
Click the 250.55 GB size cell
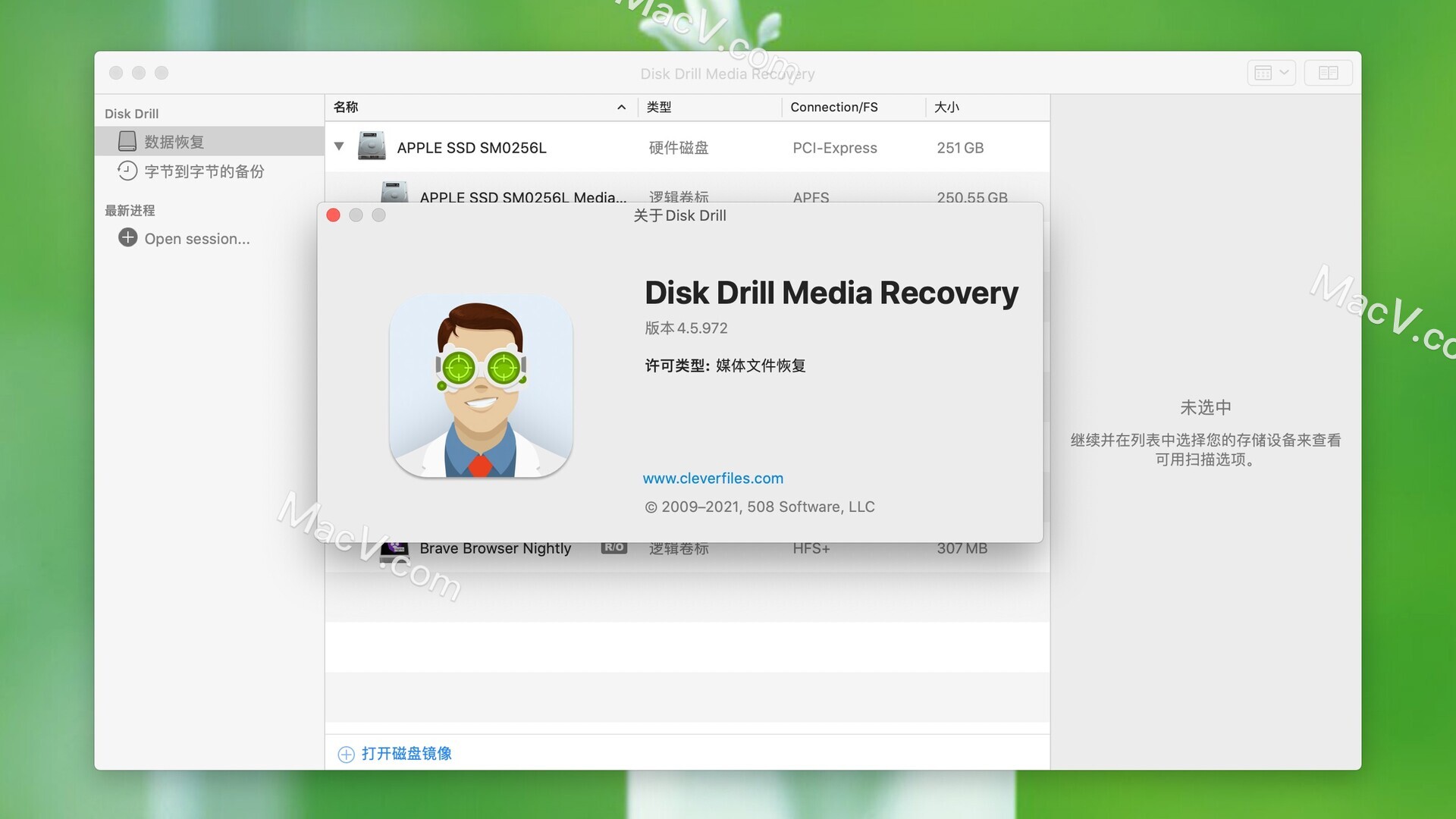pyautogui.click(x=972, y=196)
